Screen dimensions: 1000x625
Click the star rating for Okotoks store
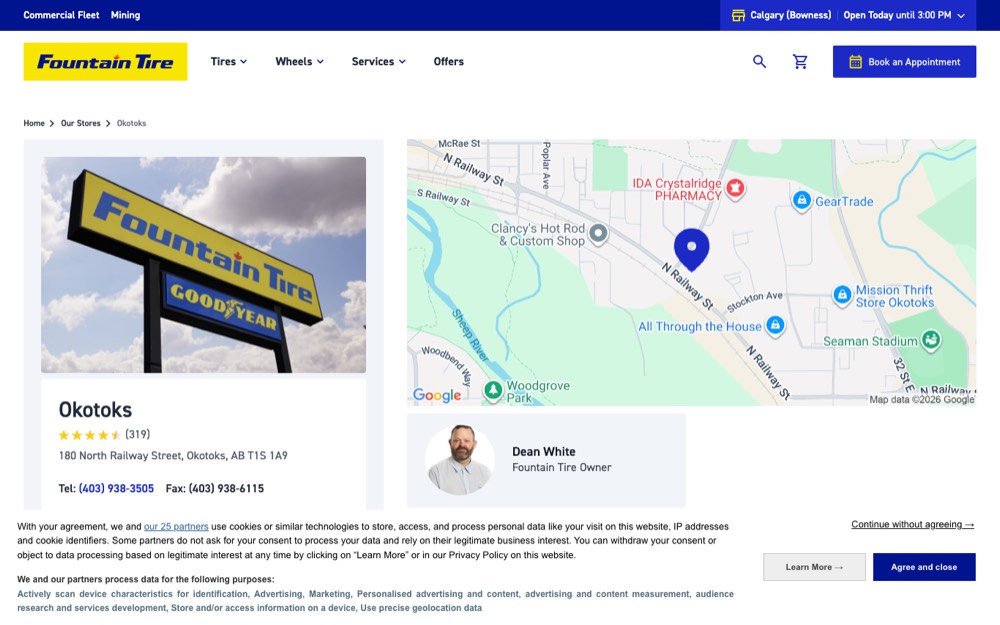pos(89,435)
